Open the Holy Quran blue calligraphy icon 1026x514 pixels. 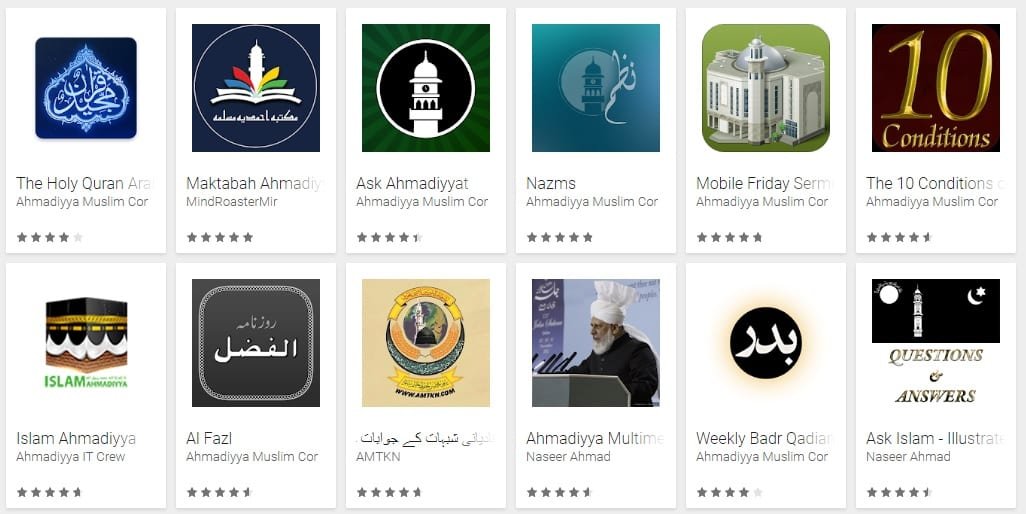[x=86, y=88]
